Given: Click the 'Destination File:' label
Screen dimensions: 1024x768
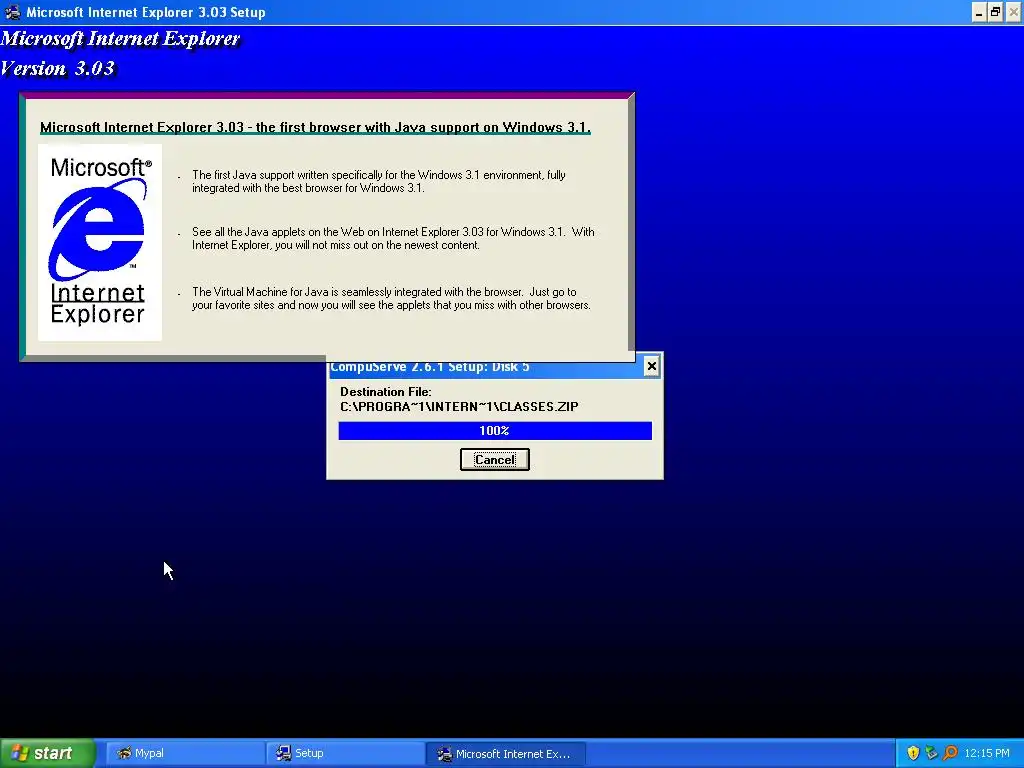Looking at the screenshot, I should click(x=385, y=392).
